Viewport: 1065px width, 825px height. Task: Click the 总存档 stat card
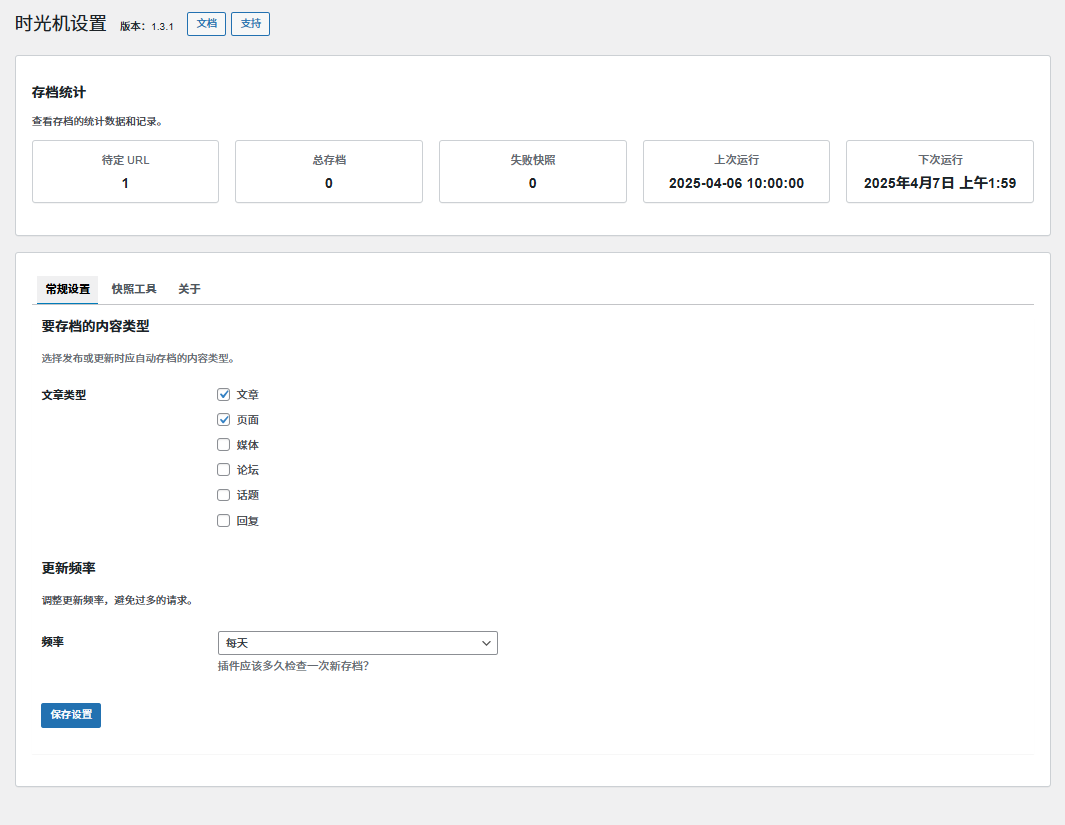coord(329,172)
